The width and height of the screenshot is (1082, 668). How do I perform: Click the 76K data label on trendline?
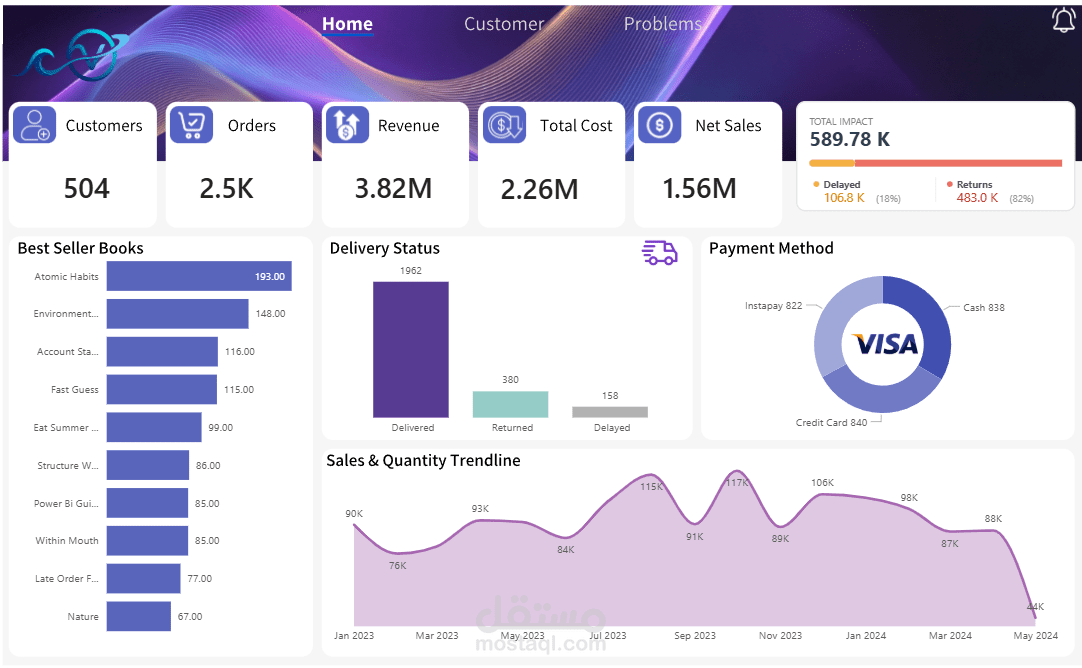coord(397,566)
